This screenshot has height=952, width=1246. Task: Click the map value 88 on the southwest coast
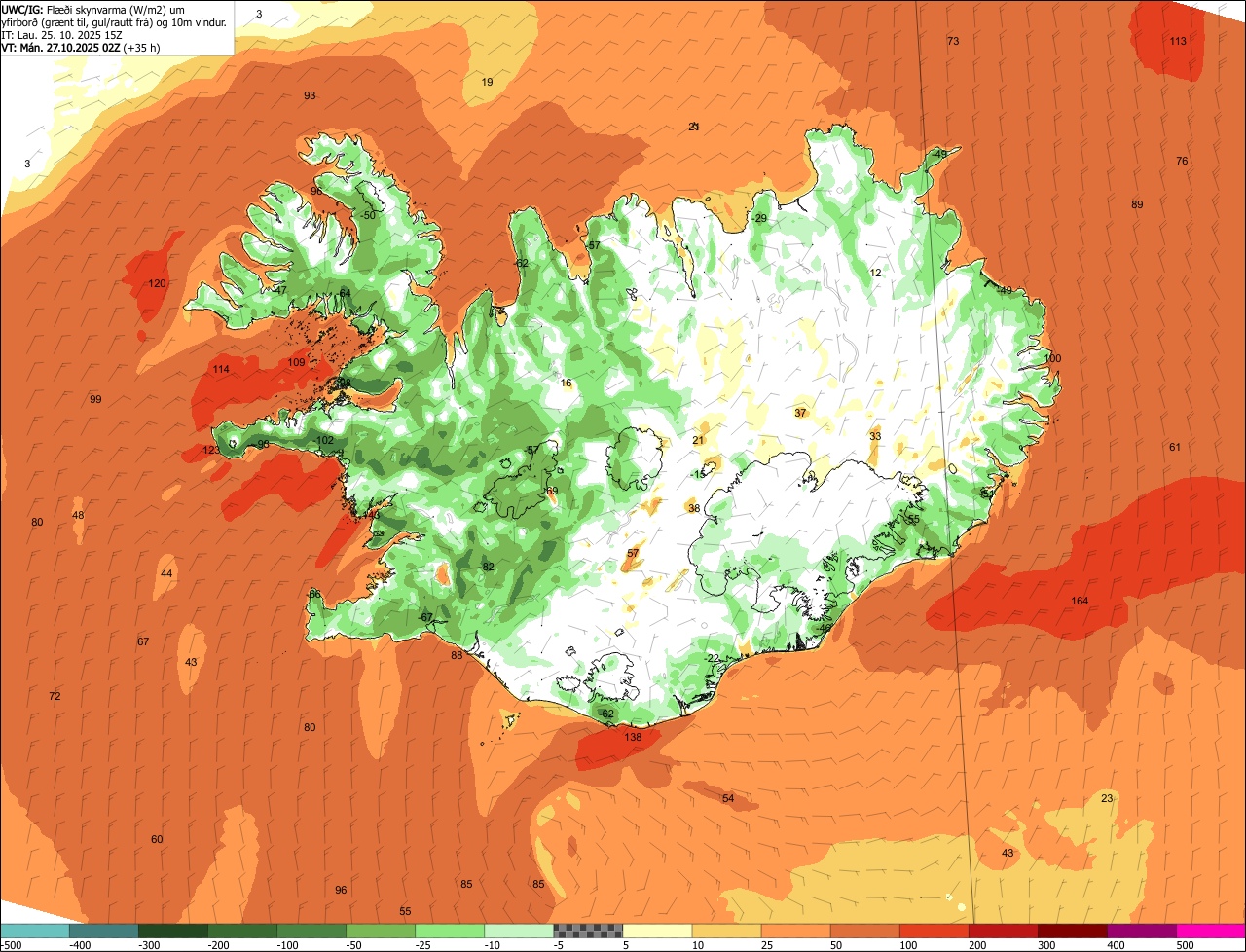pyautogui.click(x=457, y=656)
